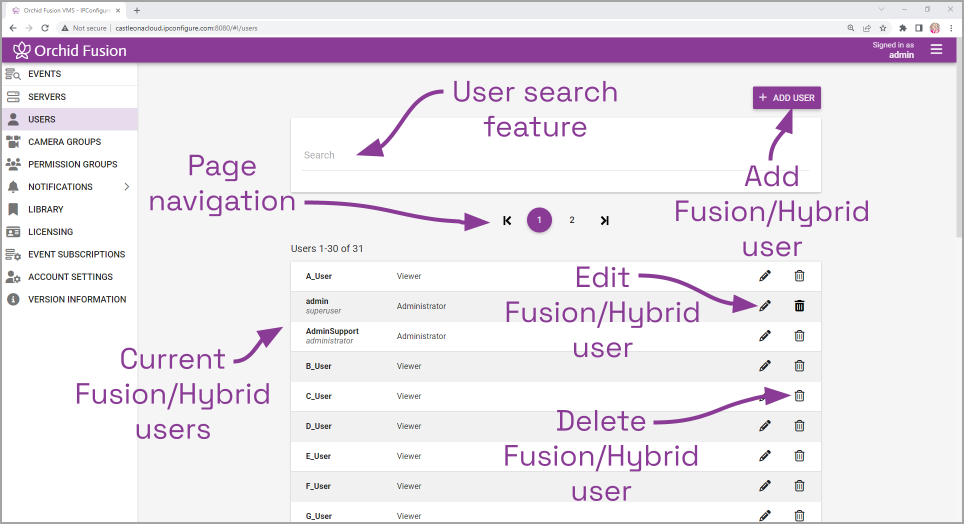Delete the B_User account
Viewport: 964px width, 524px height.
(799, 366)
